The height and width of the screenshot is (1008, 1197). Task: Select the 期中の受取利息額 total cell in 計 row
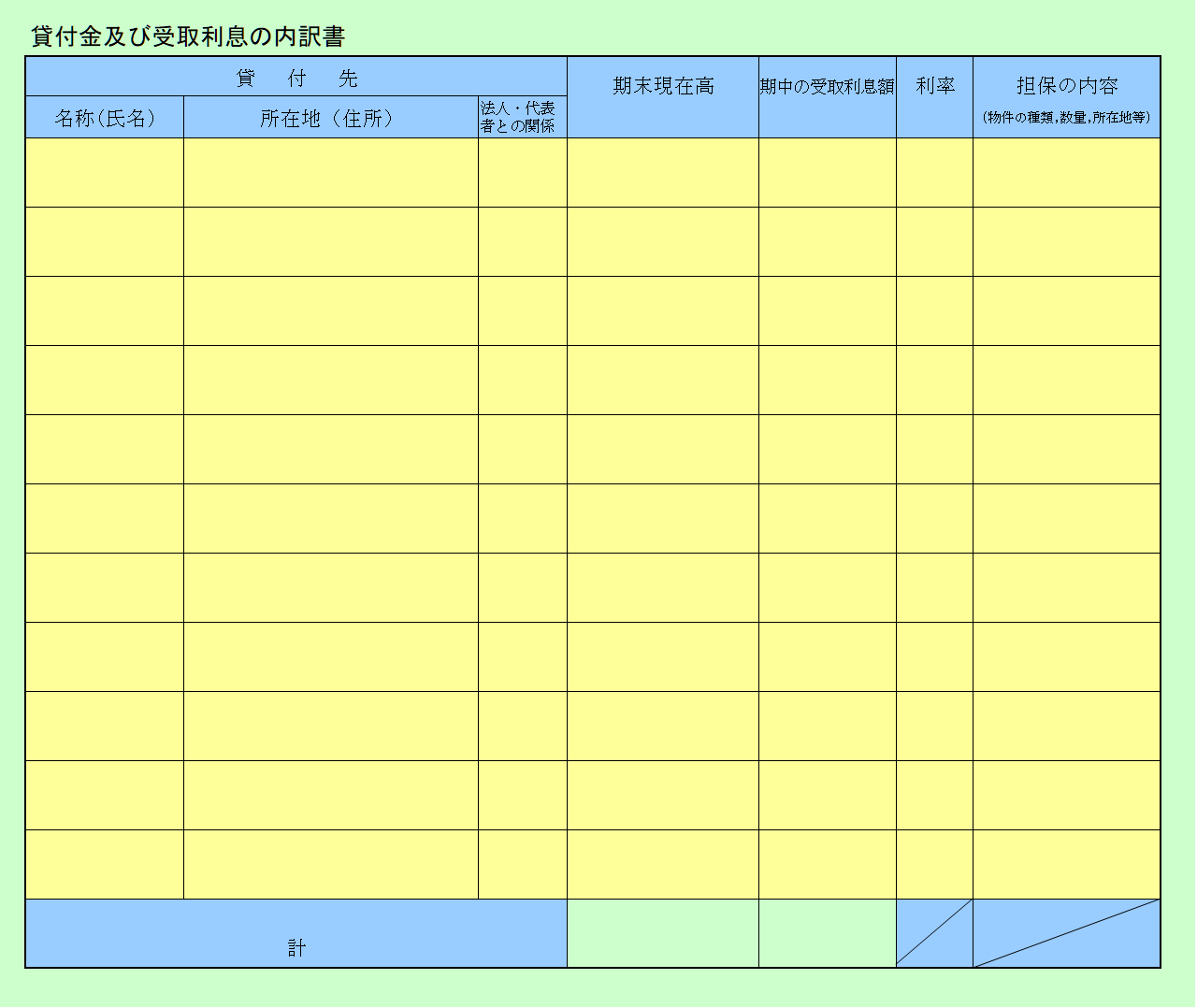(x=827, y=934)
